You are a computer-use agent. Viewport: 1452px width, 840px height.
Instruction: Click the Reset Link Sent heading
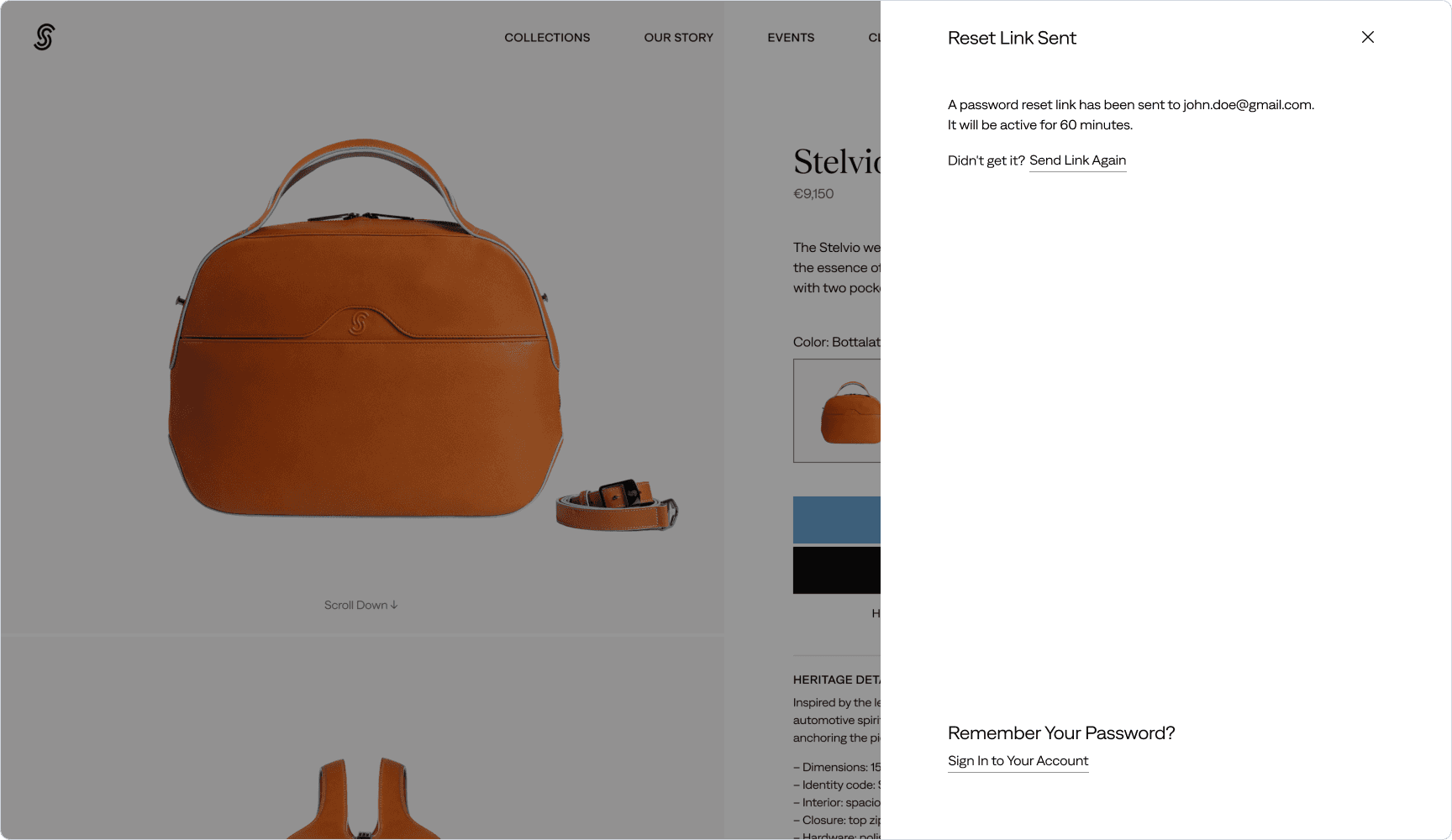coord(1012,38)
